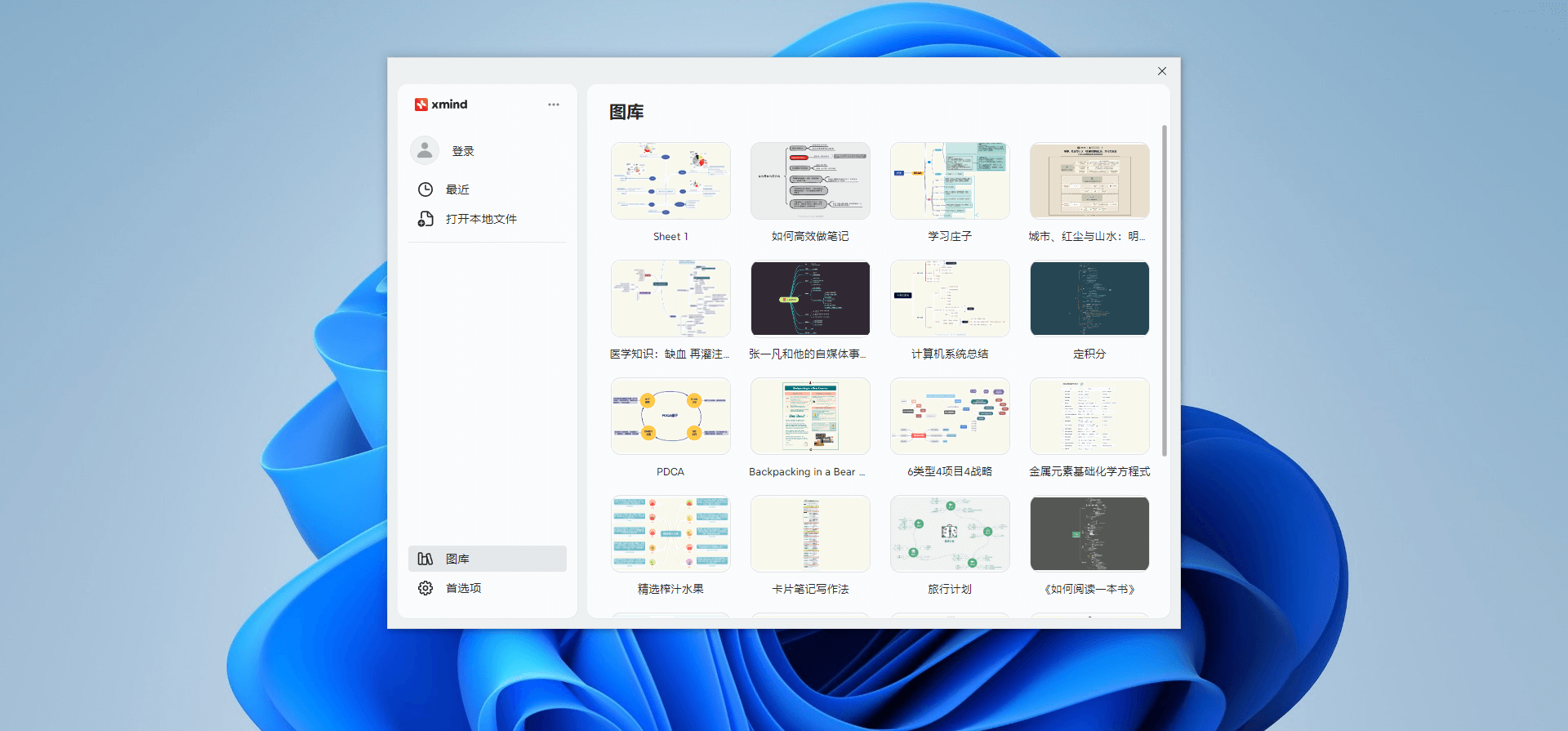This screenshot has height=731, width=1568.
Task: Click the xmind logo icon
Action: (x=421, y=105)
